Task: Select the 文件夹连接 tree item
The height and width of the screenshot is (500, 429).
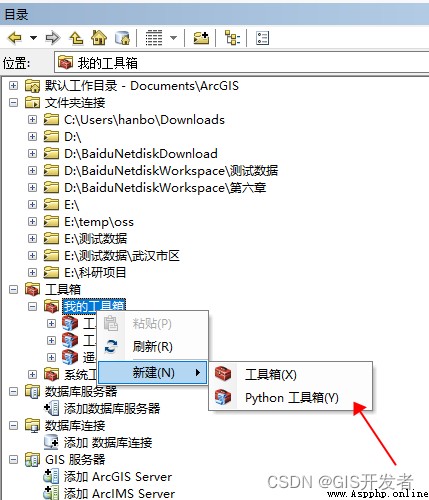Action: coord(75,102)
